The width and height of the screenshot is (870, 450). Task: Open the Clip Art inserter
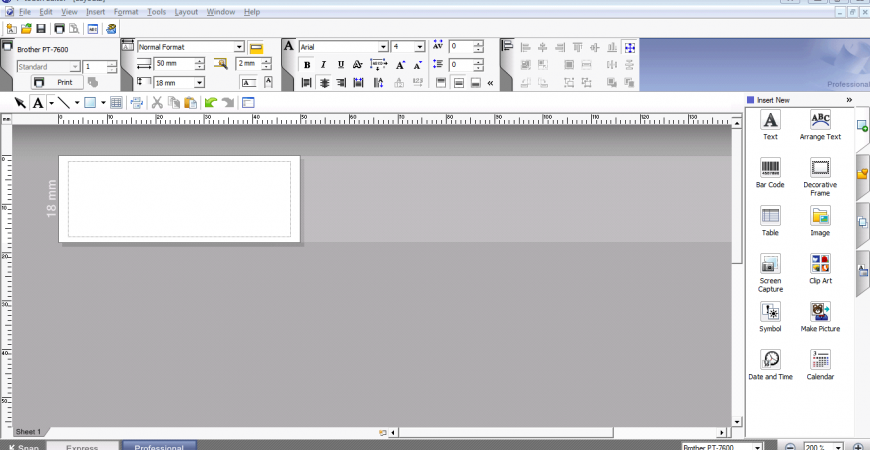click(x=820, y=264)
